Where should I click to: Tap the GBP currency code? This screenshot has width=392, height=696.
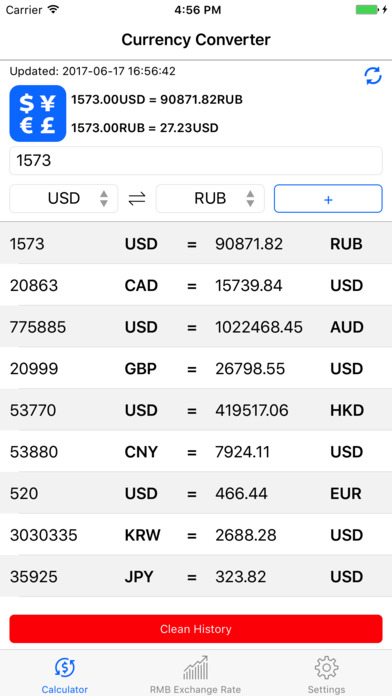pos(141,369)
